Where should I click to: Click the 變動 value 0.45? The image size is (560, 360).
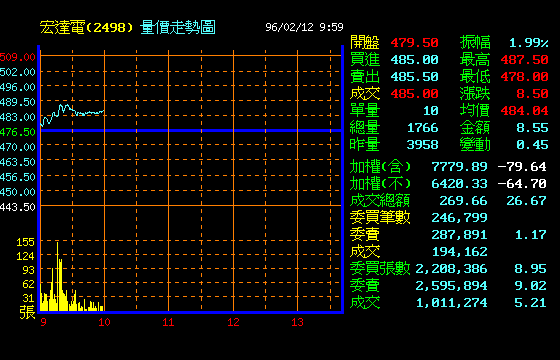coord(532,144)
